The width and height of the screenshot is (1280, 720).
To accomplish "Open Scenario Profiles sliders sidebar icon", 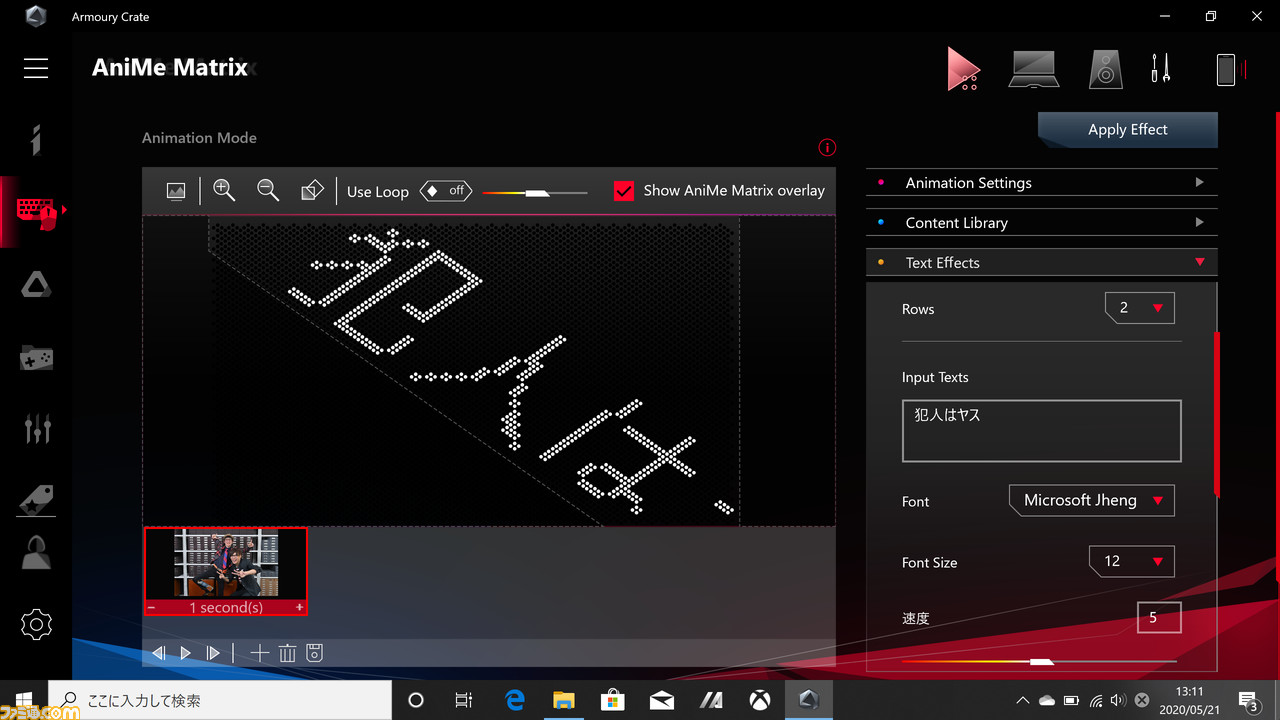I will (37, 427).
